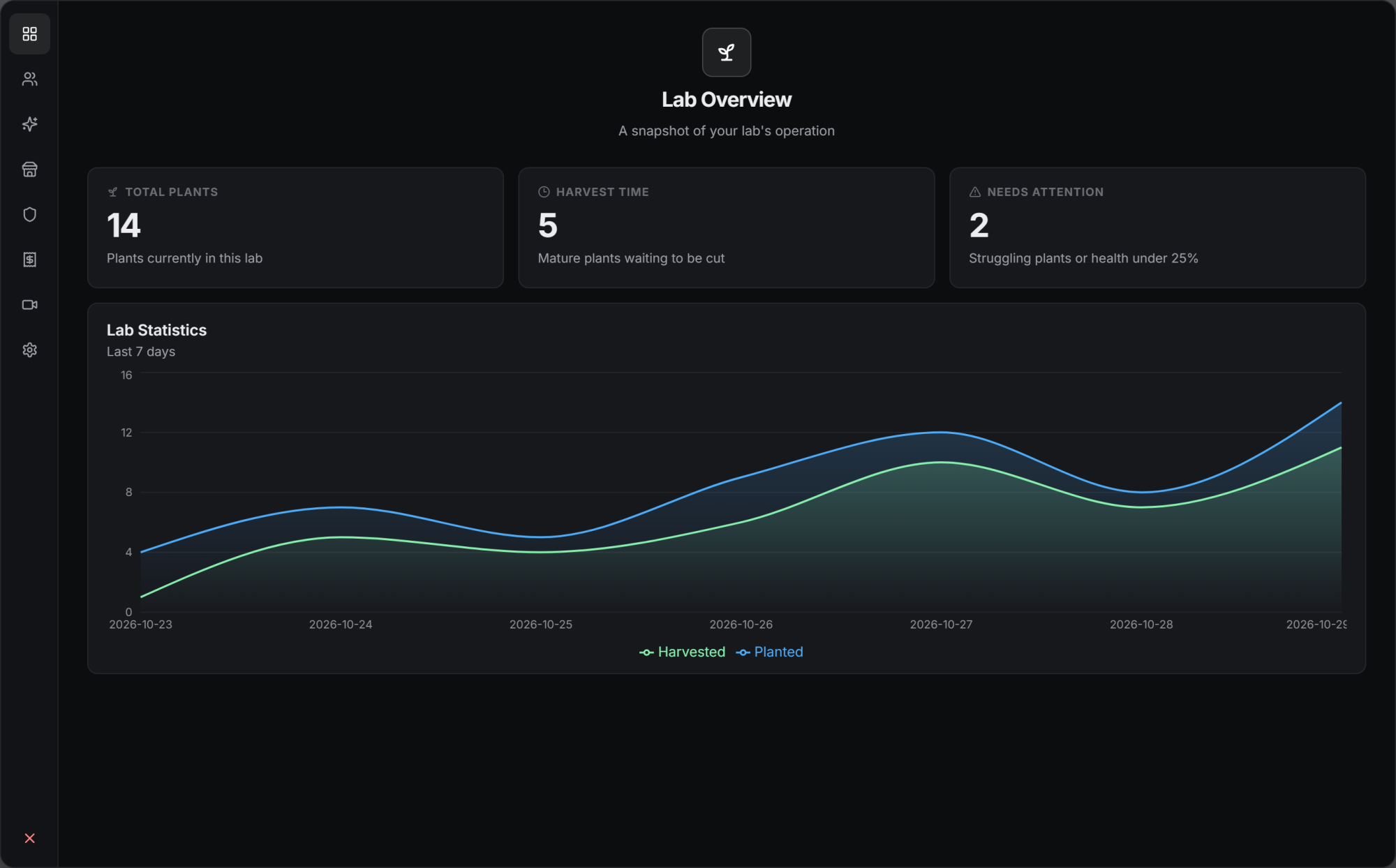
Task: Click the 'Last 7 days' label
Action: click(141, 352)
